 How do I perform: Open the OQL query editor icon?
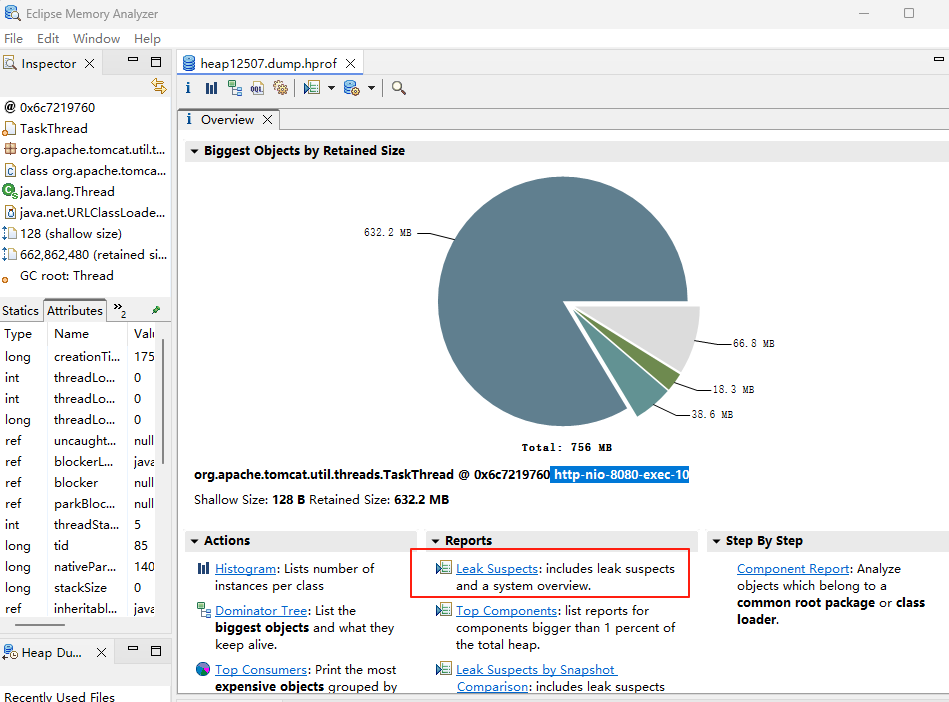tap(258, 87)
